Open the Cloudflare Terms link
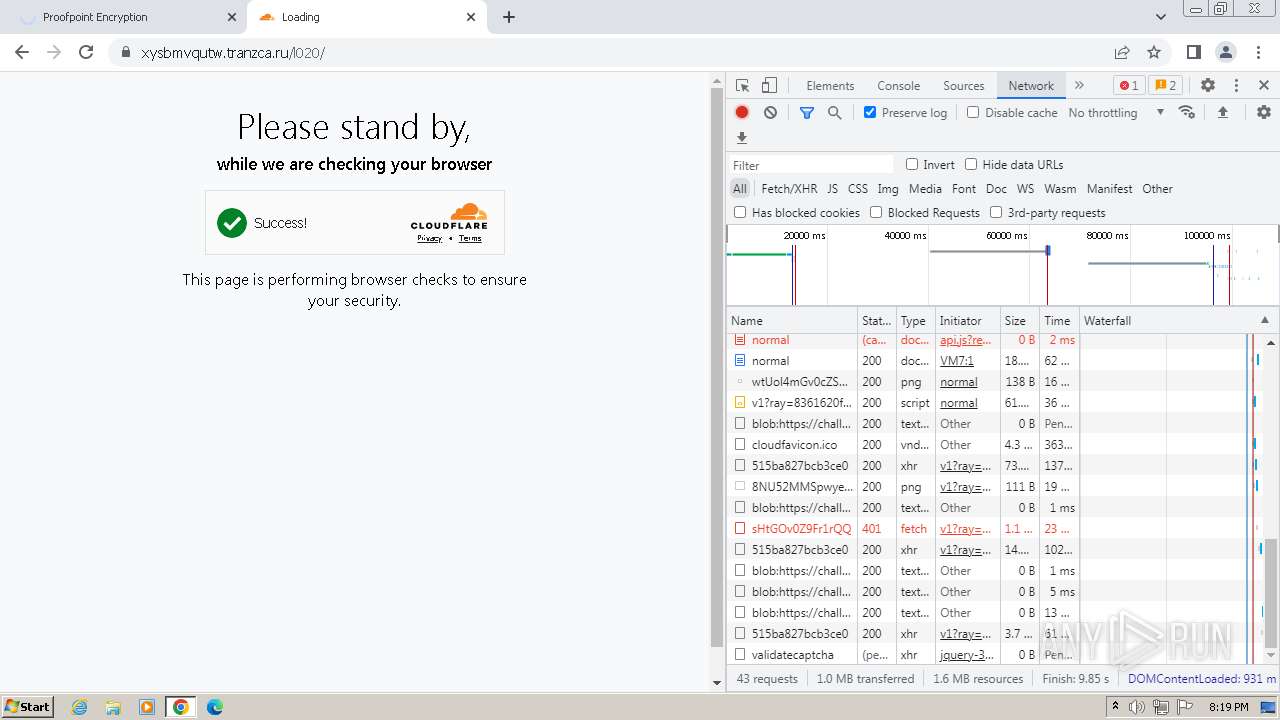Image resolution: width=1280 pixels, height=720 pixels. tap(470, 238)
